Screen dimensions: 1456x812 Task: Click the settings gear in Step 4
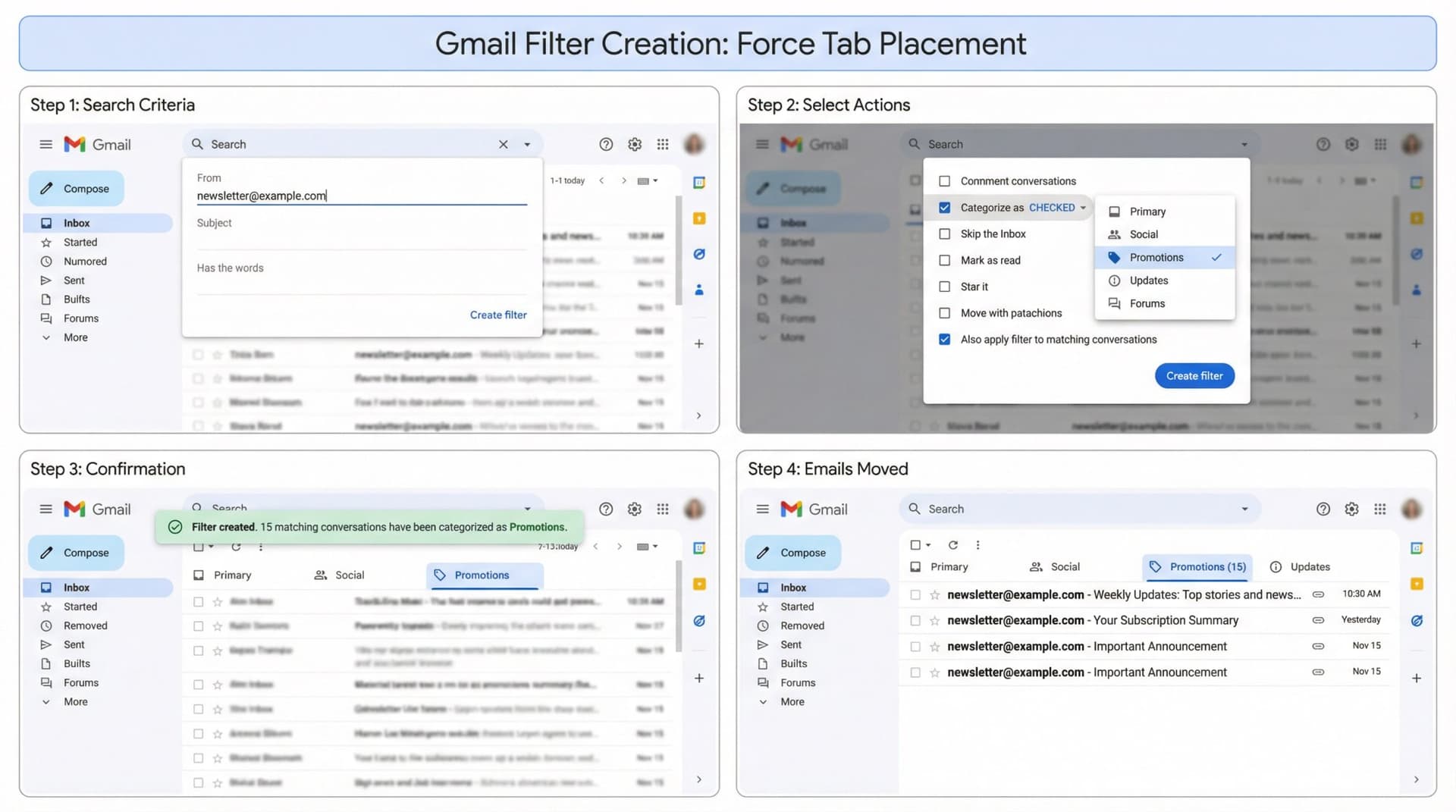[1351, 509]
